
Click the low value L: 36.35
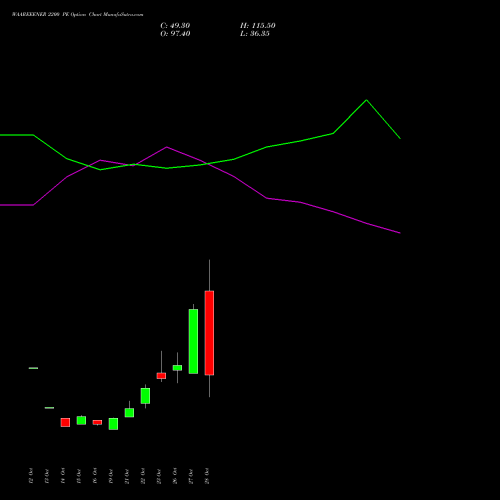[x=255, y=34]
